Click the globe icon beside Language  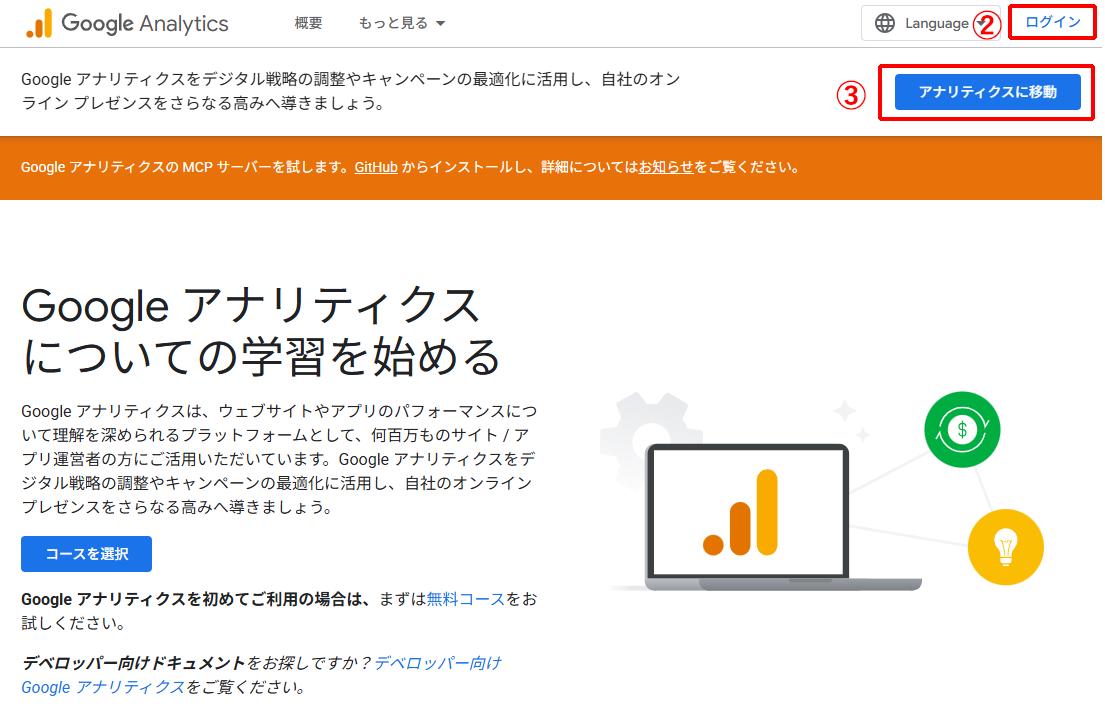pos(885,22)
